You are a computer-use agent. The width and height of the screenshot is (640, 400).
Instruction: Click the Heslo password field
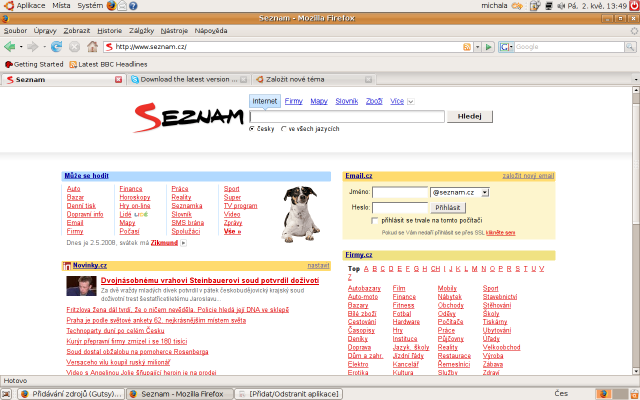coord(400,208)
